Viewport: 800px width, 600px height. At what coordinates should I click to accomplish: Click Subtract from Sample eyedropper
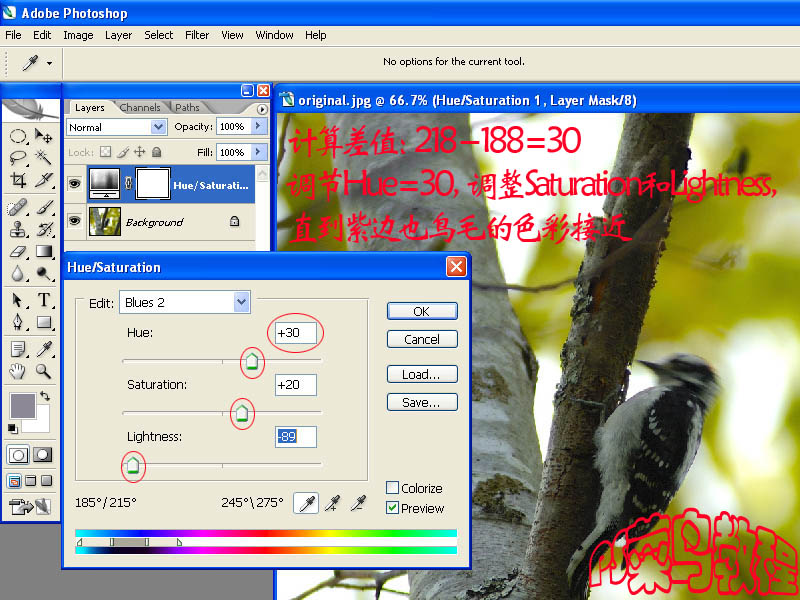[x=358, y=504]
